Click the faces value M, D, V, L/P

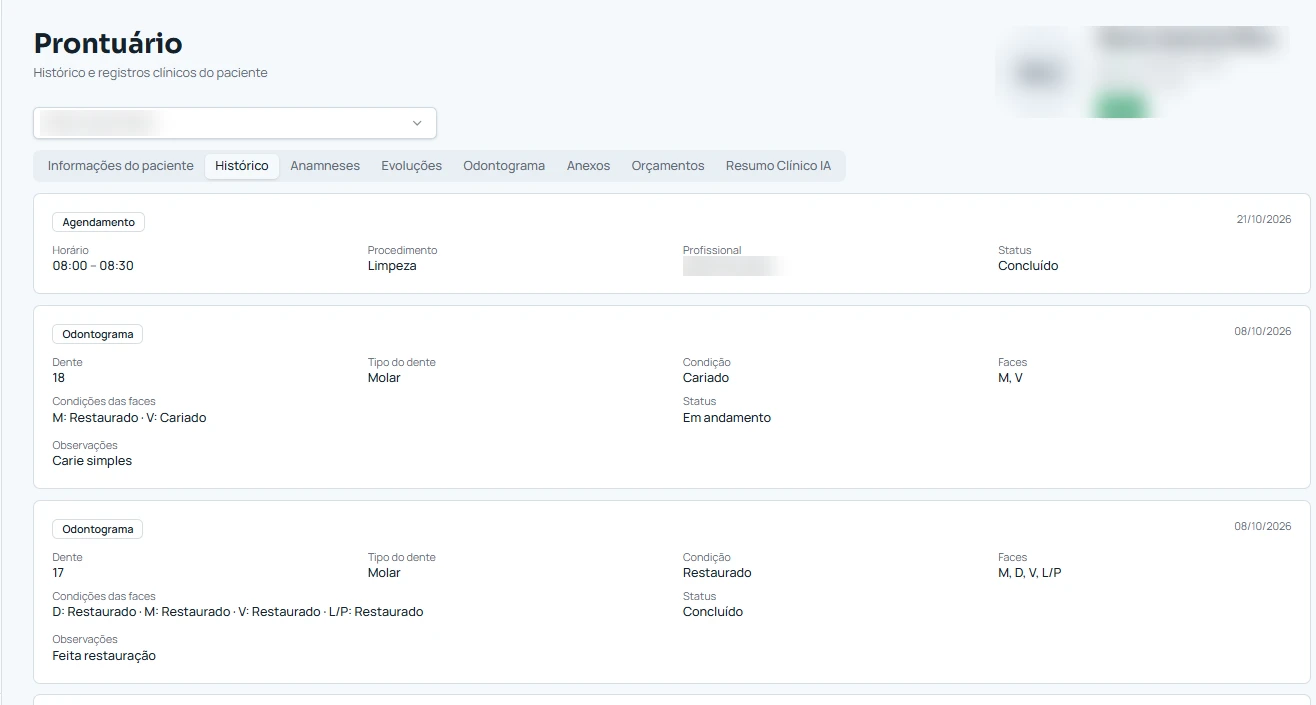click(x=1030, y=573)
